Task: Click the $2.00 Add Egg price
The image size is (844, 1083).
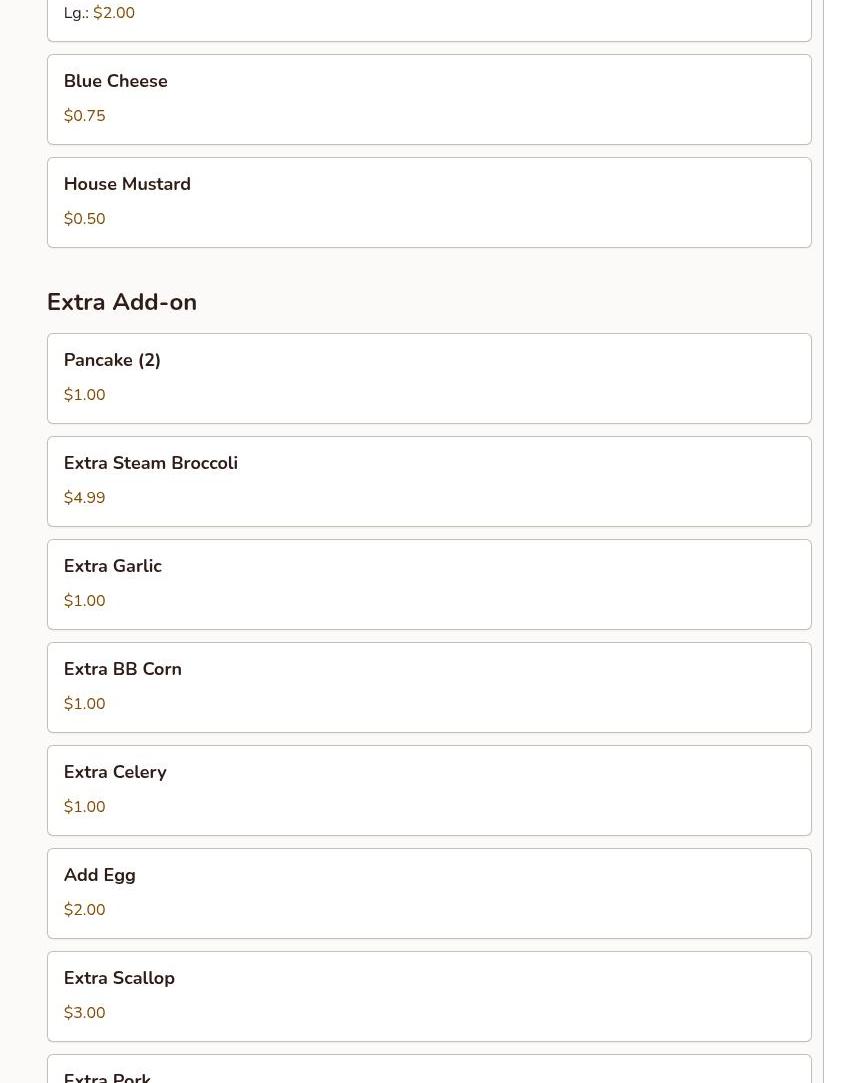Action: pos(84,909)
